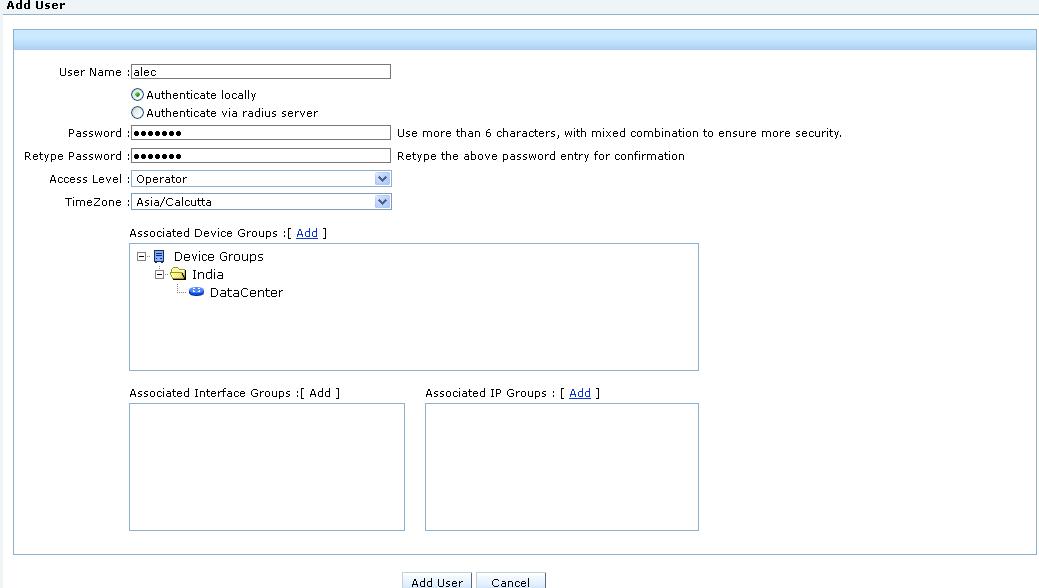Viewport: 1039px width, 588px height.
Task: Select Authenticate locally radio button
Action: [138, 95]
